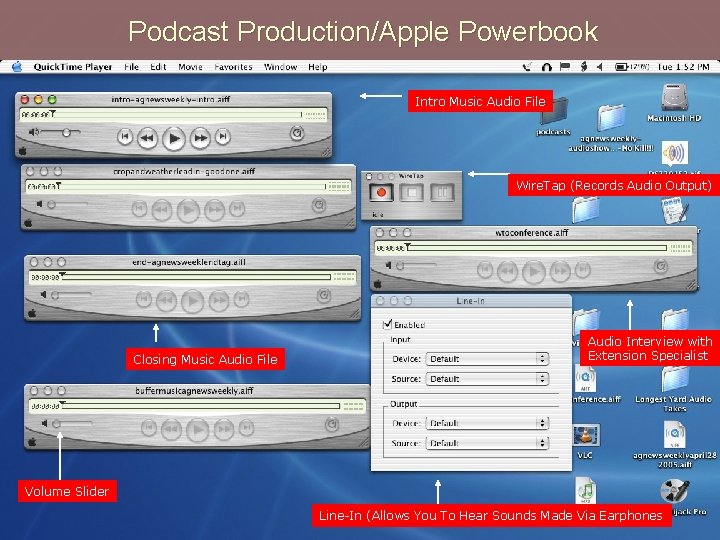Adjust volume slider in buffermusicagnewsweekly.aiff player

click(72, 424)
